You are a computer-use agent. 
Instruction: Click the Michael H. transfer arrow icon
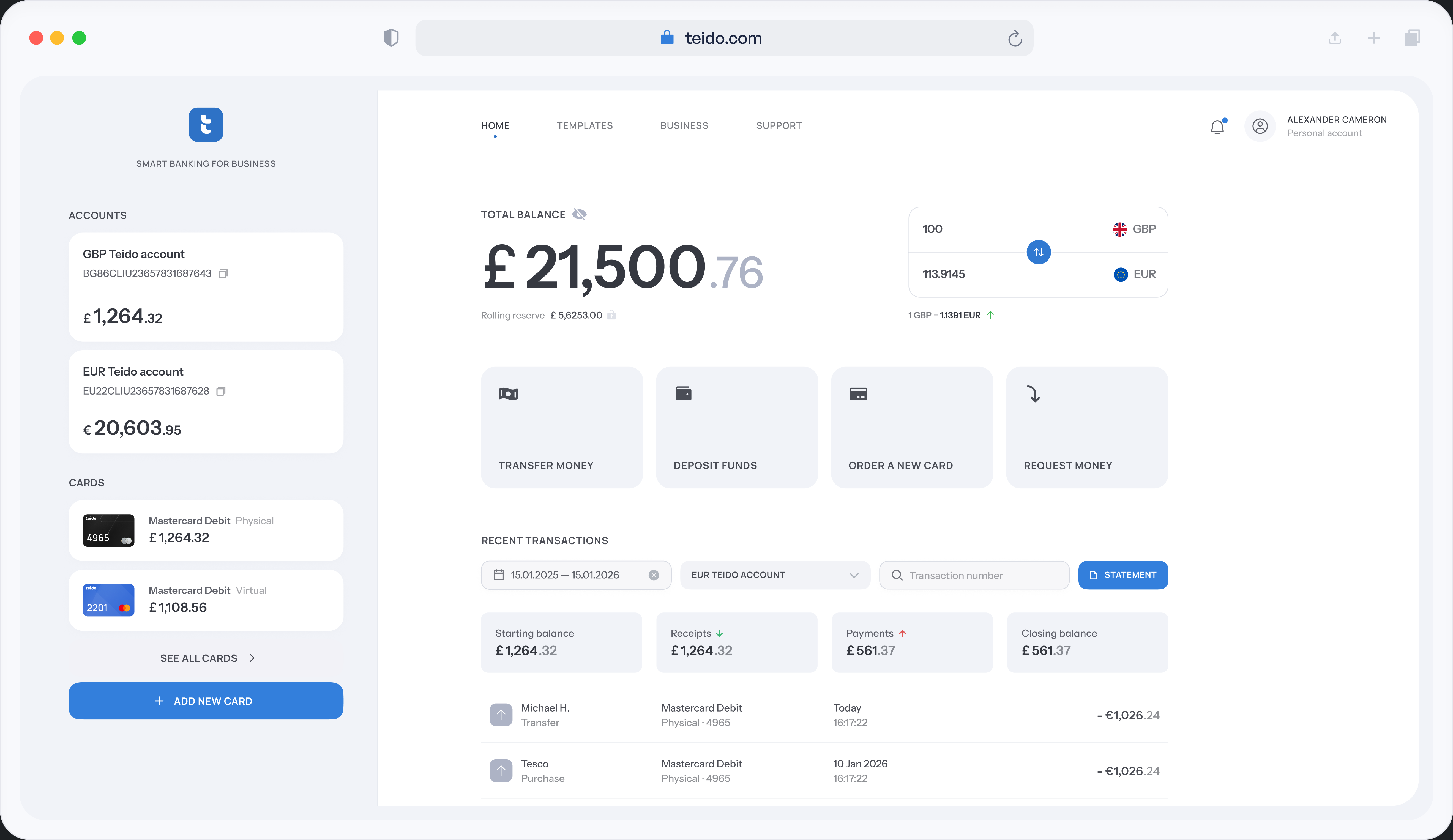pyautogui.click(x=501, y=715)
